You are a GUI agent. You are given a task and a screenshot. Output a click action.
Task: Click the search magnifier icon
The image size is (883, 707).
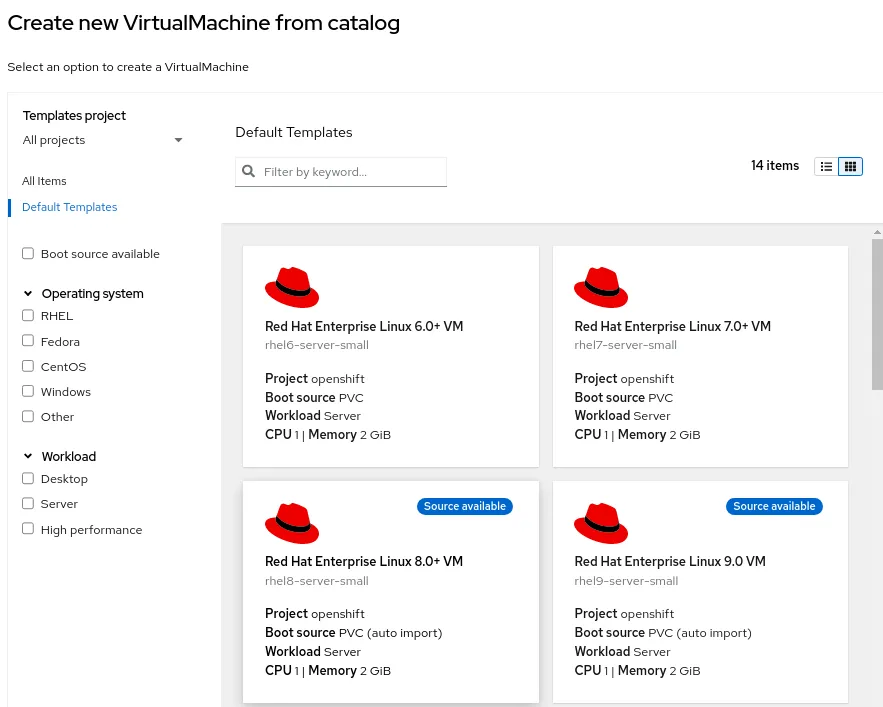point(248,171)
